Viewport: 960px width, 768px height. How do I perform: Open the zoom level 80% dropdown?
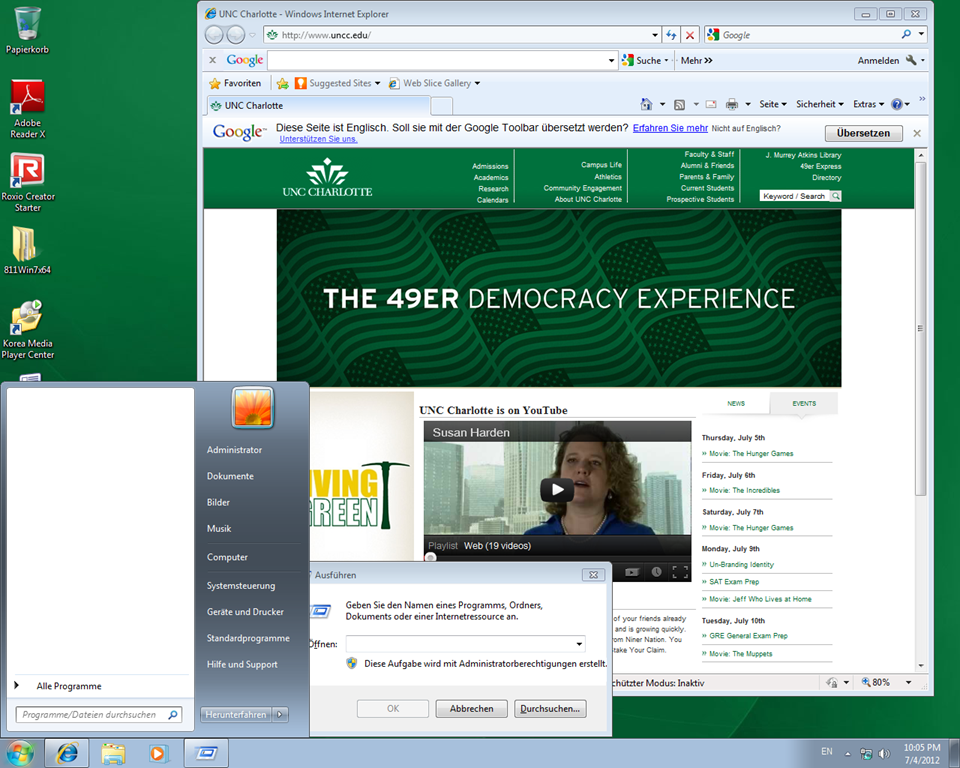pyautogui.click(x=894, y=683)
